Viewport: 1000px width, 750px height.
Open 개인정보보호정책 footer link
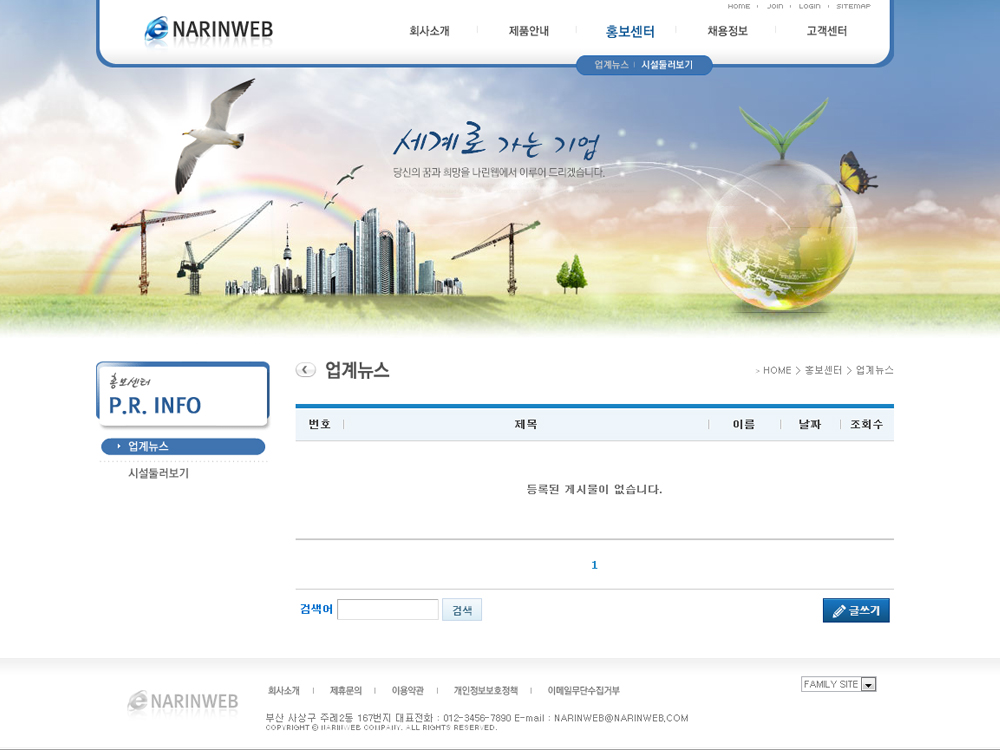pyautogui.click(x=485, y=690)
